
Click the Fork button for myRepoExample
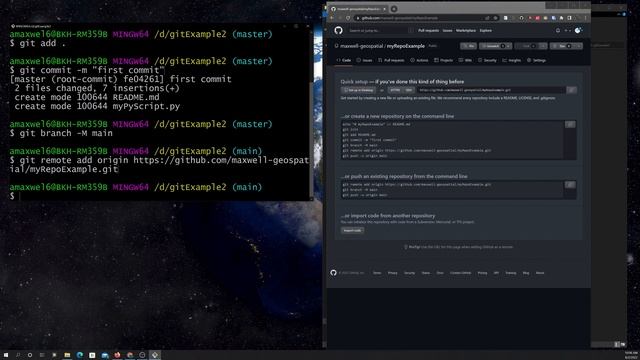[526, 46]
